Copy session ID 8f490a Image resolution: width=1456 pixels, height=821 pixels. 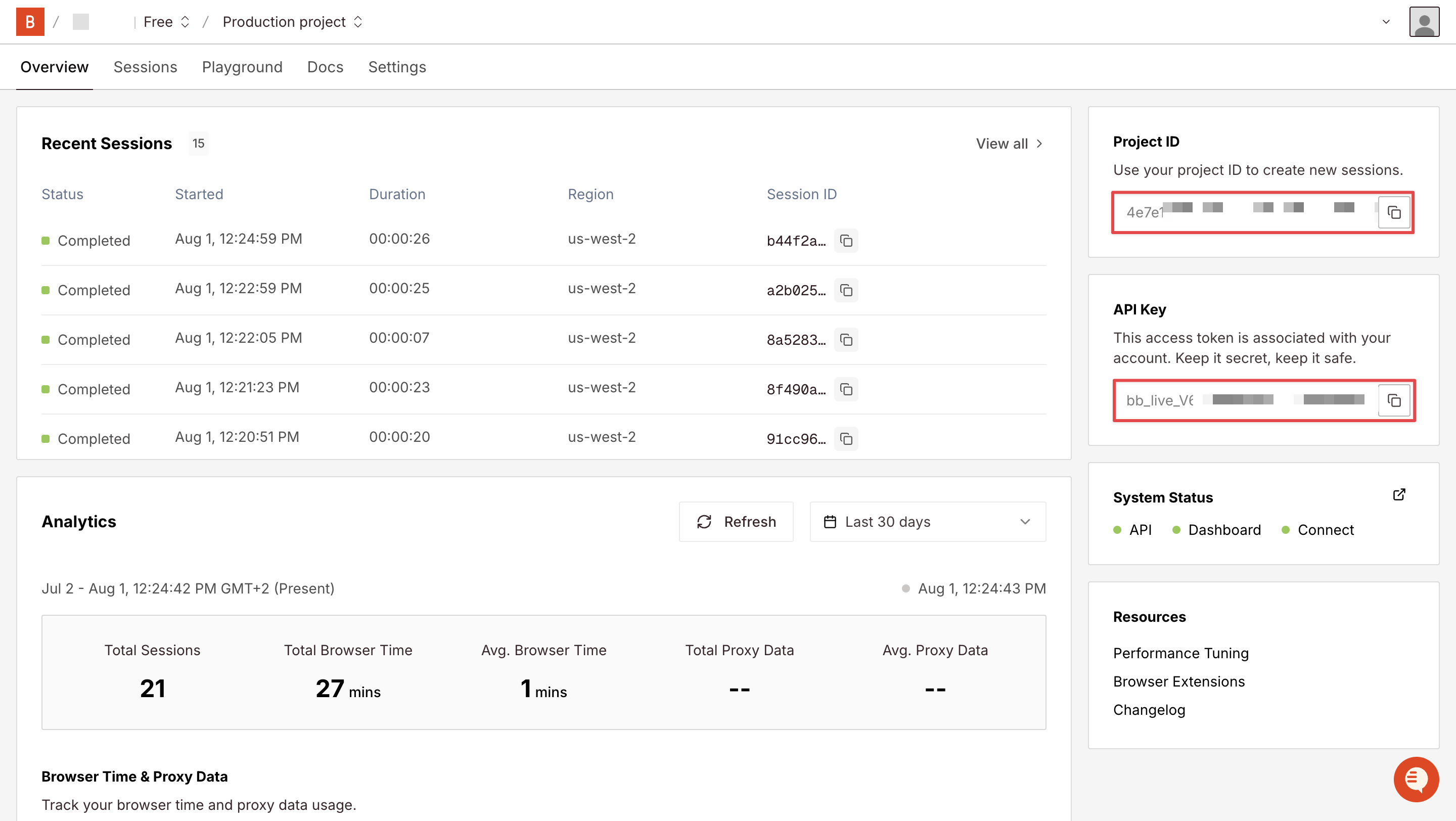point(846,389)
